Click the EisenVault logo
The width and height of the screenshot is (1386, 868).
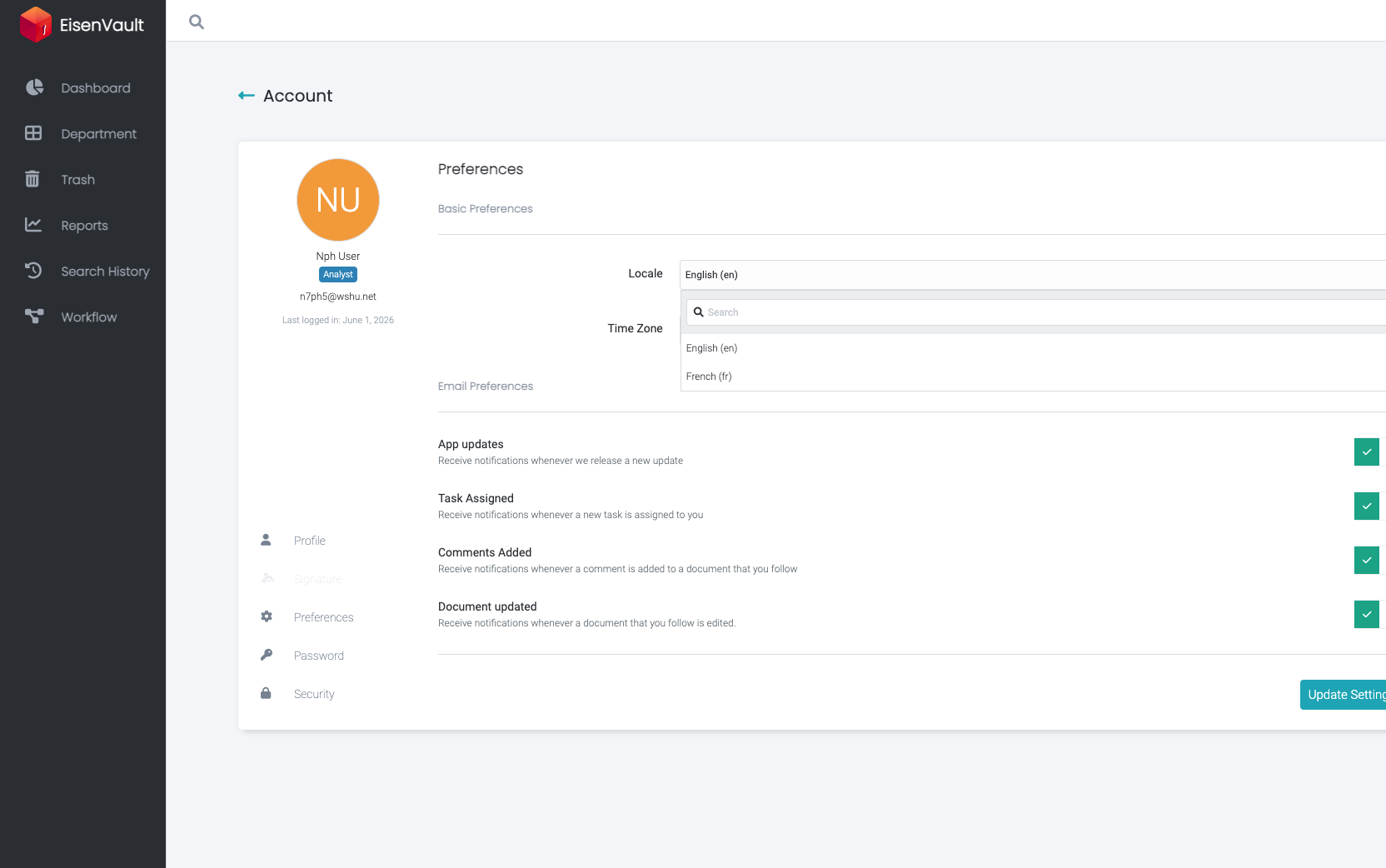(x=82, y=24)
